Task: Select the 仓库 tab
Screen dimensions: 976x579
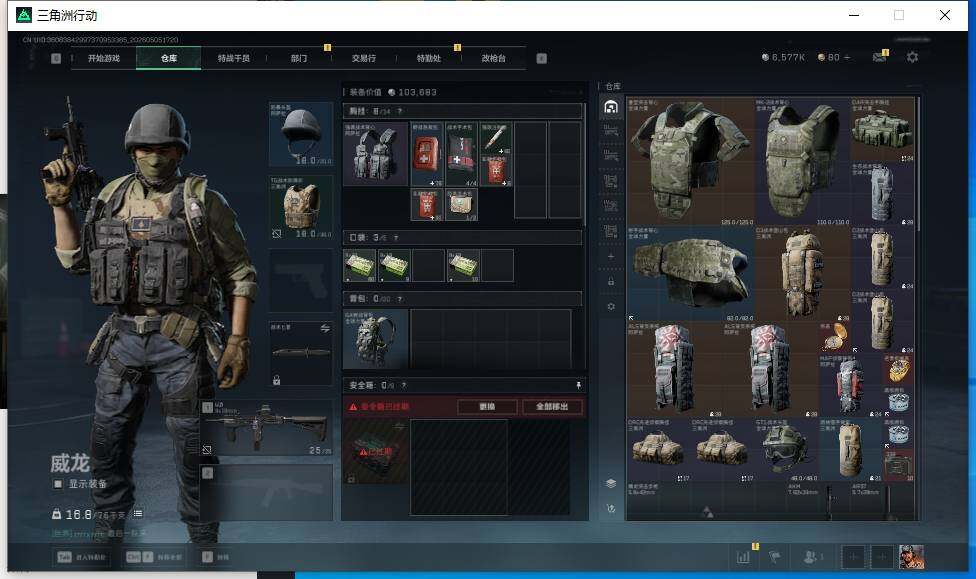Action: click(x=169, y=58)
